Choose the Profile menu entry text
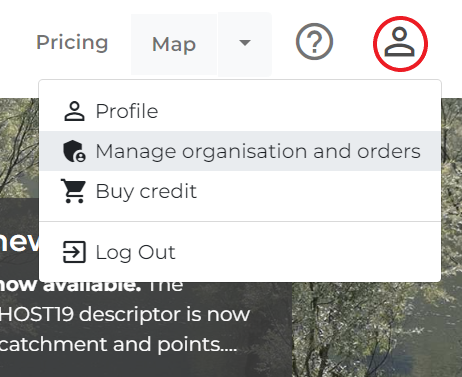The height and width of the screenshot is (377, 462). (x=127, y=111)
